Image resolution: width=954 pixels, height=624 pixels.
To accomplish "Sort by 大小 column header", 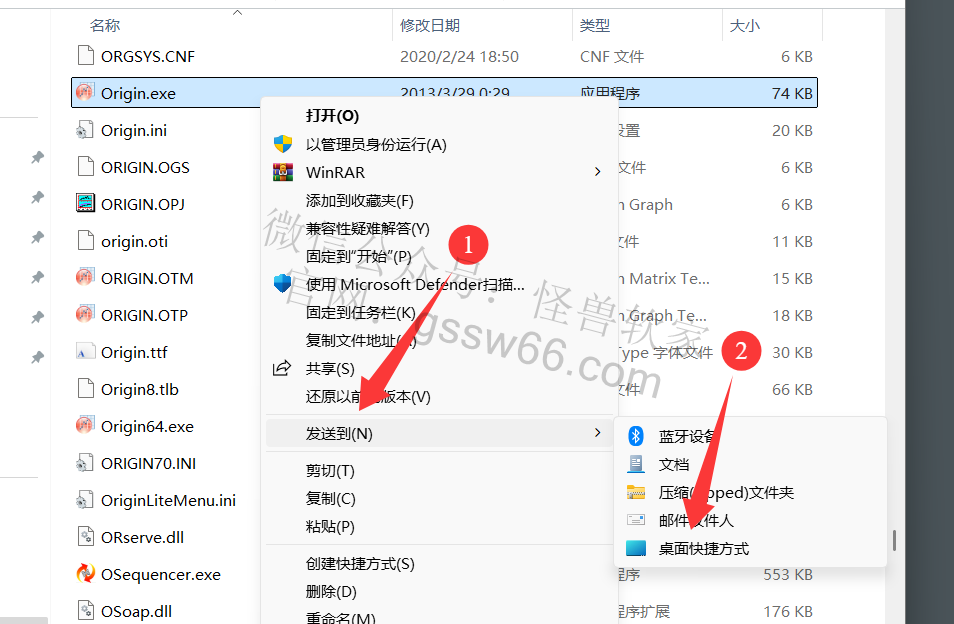I will click(745, 26).
